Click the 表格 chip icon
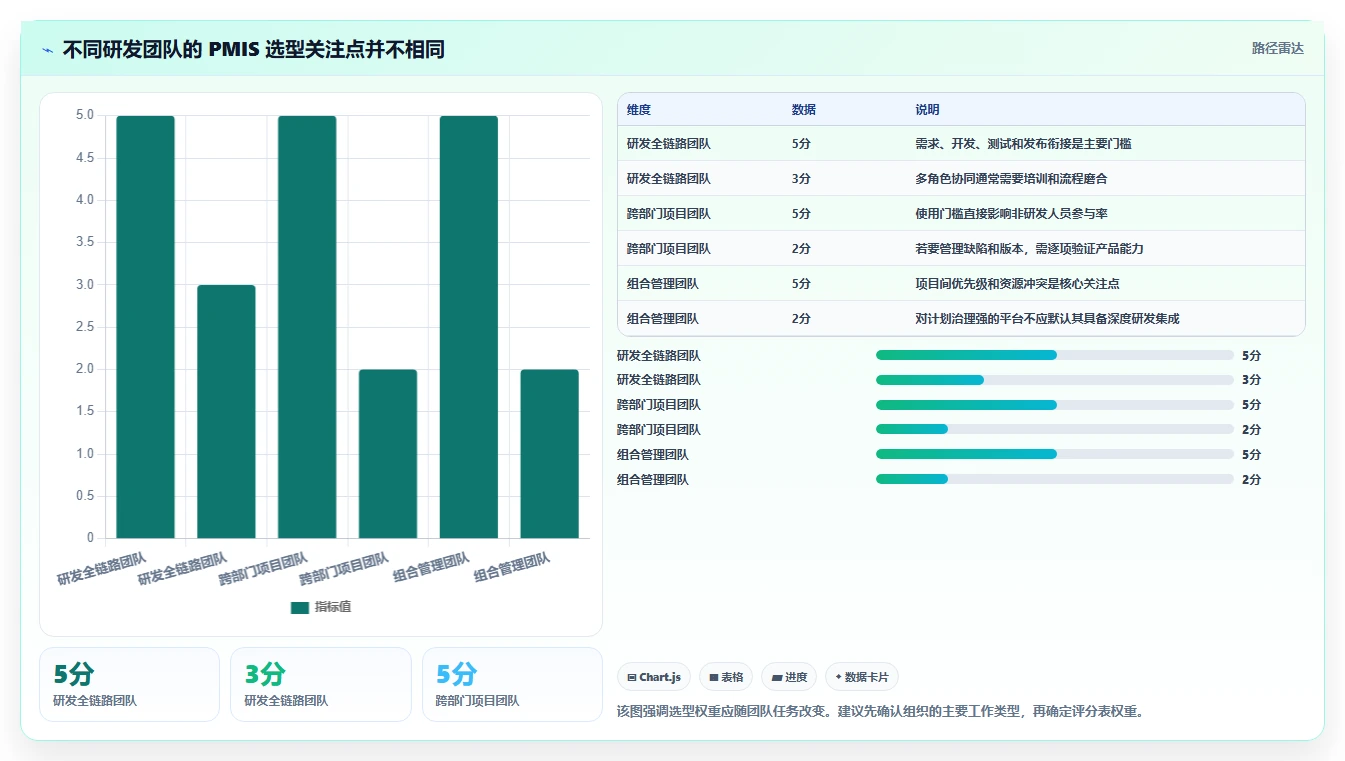 coord(713,677)
